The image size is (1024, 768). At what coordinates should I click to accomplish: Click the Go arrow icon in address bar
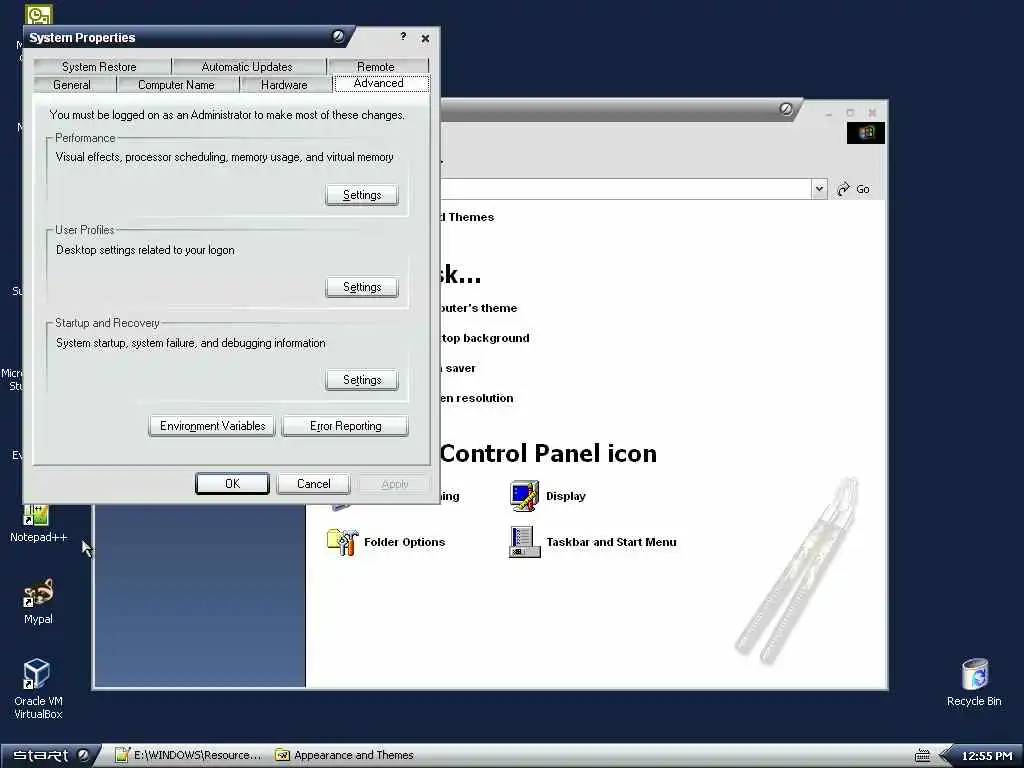pyautogui.click(x=843, y=189)
